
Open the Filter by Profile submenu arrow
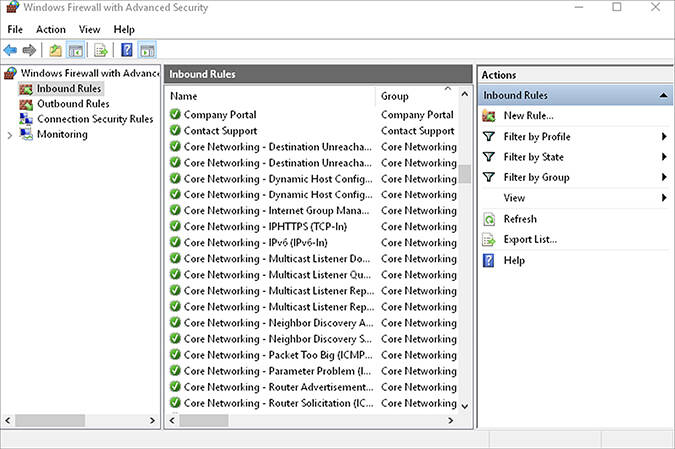664,136
